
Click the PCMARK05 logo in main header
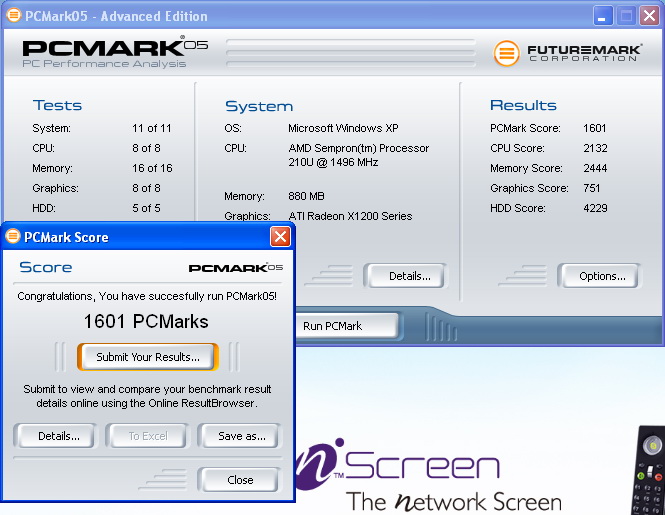pyautogui.click(x=115, y=48)
